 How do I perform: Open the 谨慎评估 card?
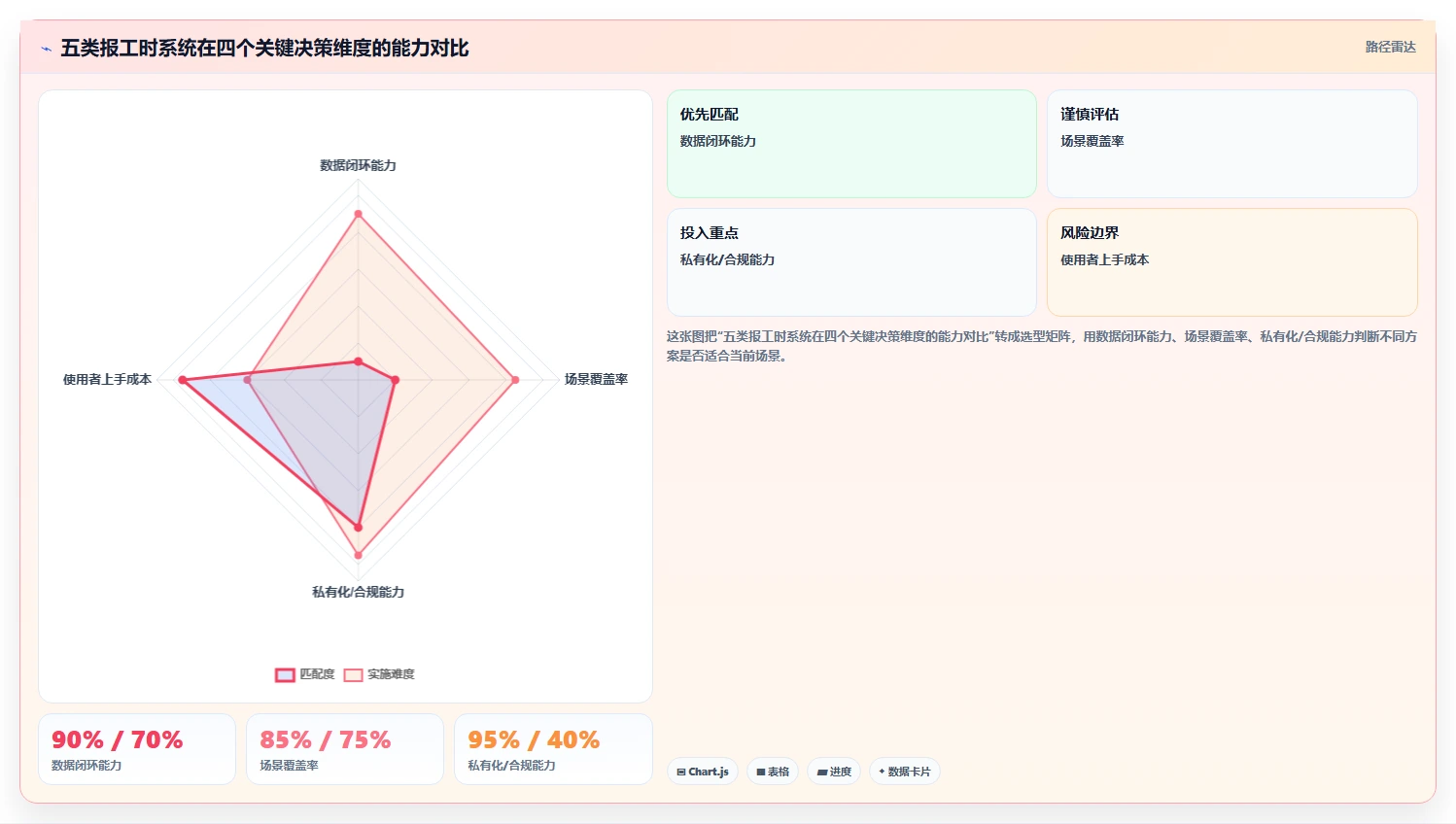tap(1231, 144)
